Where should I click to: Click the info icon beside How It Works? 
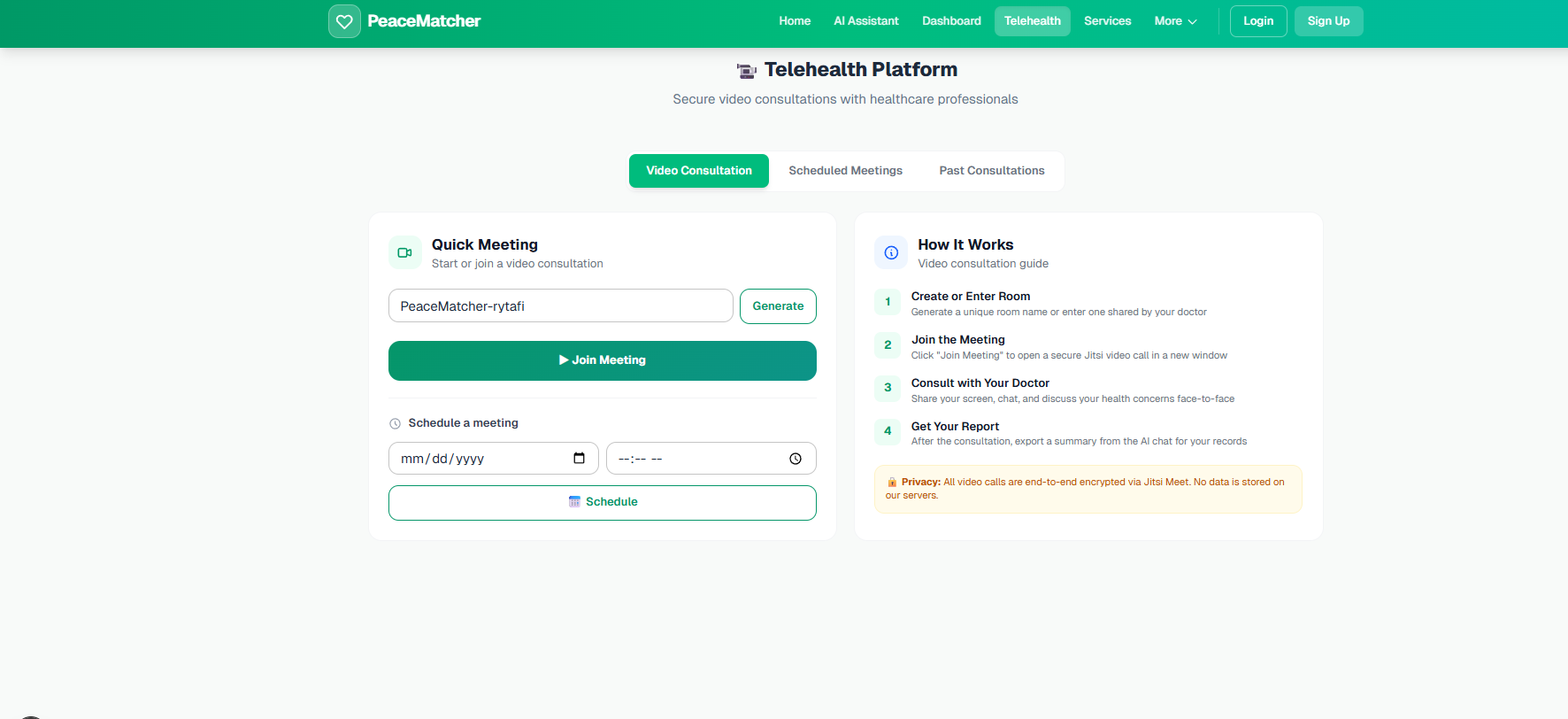(891, 252)
